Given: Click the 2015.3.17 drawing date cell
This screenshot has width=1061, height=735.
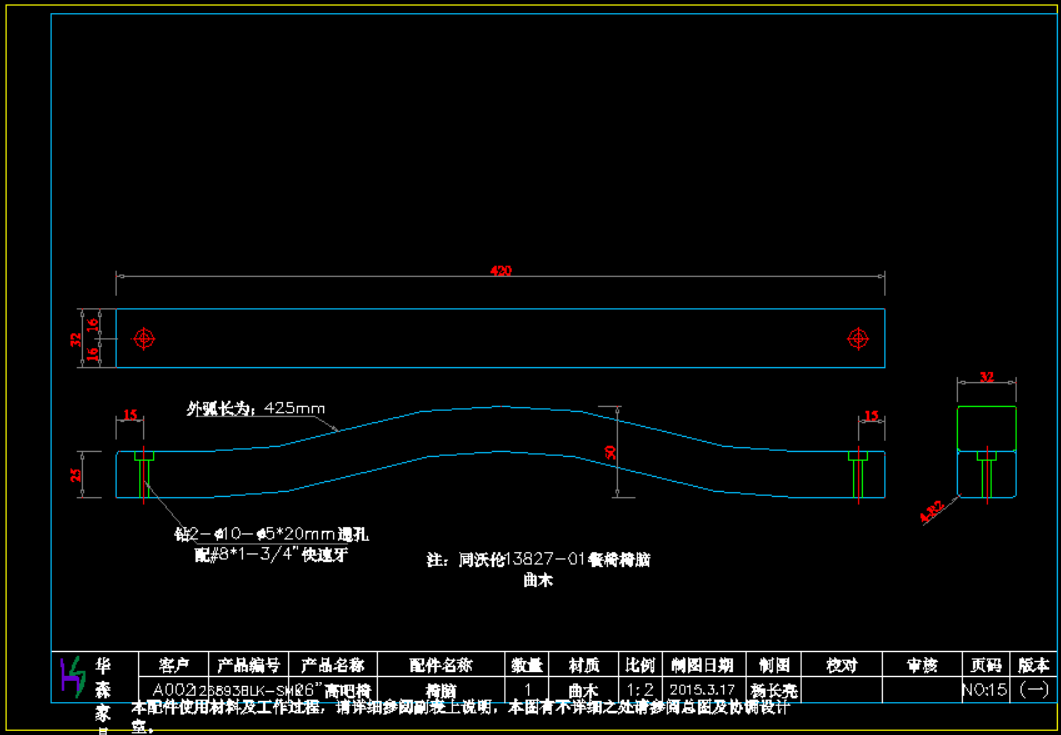Looking at the screenshot, I should [x=702, y=690].
